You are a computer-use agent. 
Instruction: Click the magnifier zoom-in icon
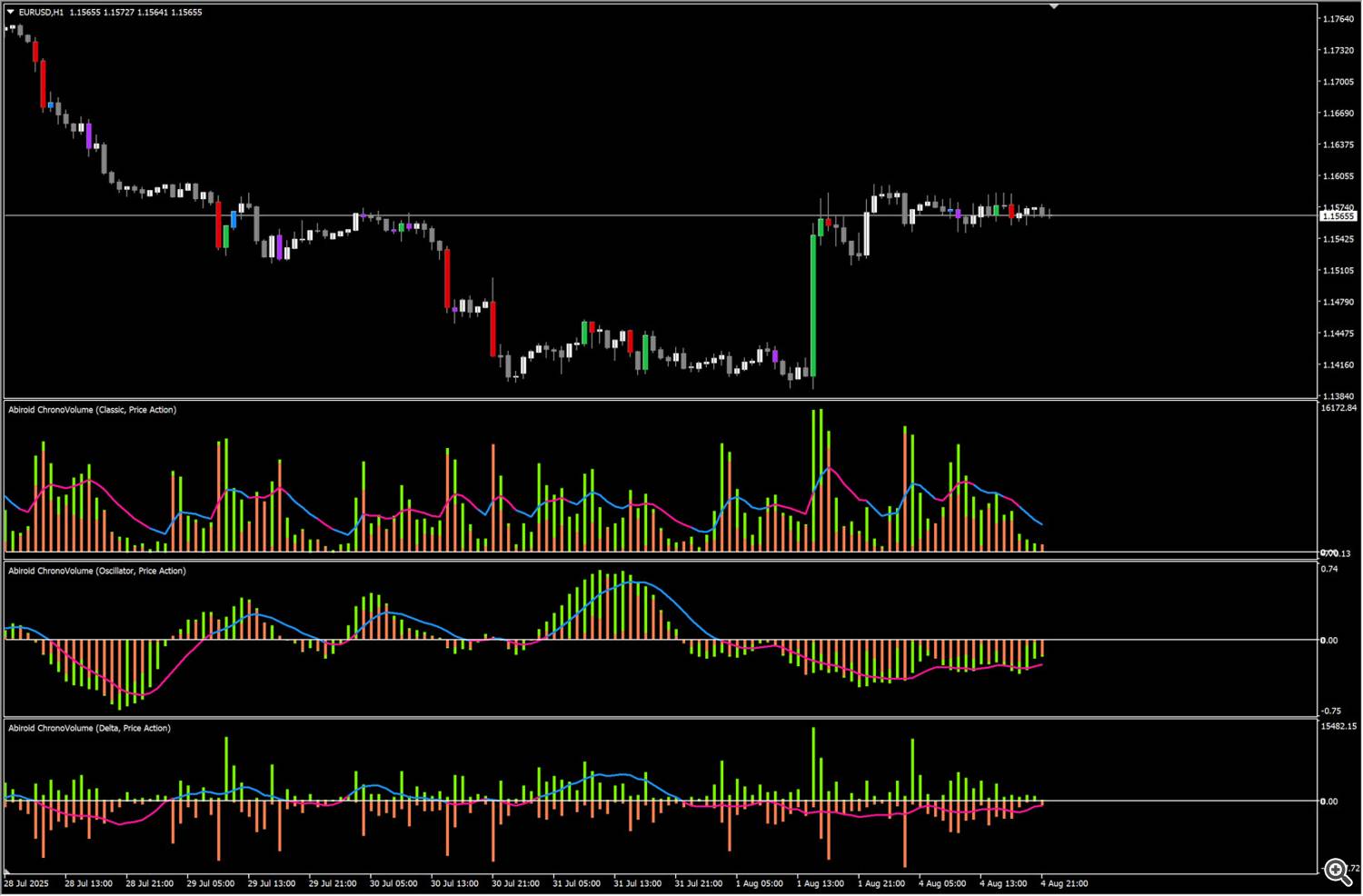pyautogui.click(x=1338, y=871)
